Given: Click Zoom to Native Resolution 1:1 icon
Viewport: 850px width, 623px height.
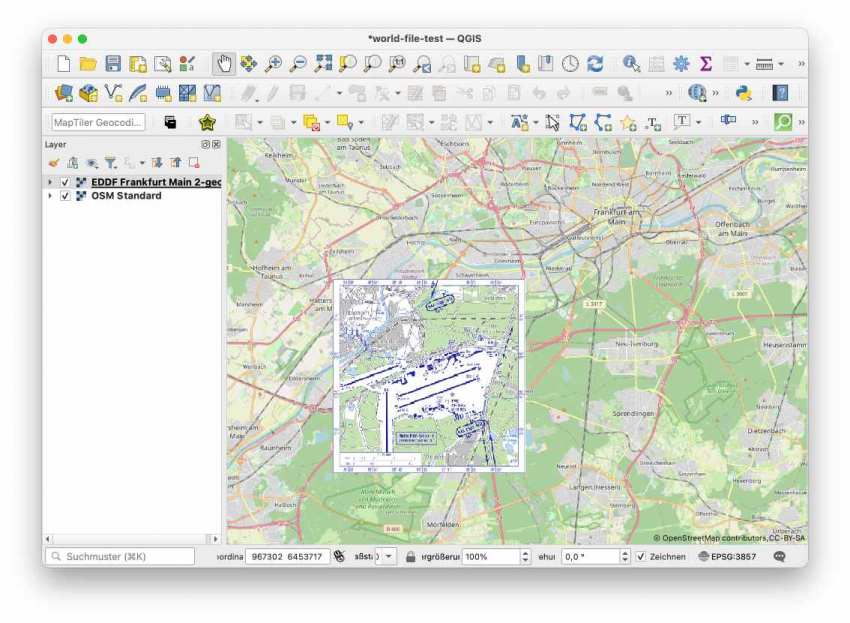Looking at the screenshot, I should click(x=397, y=64).
